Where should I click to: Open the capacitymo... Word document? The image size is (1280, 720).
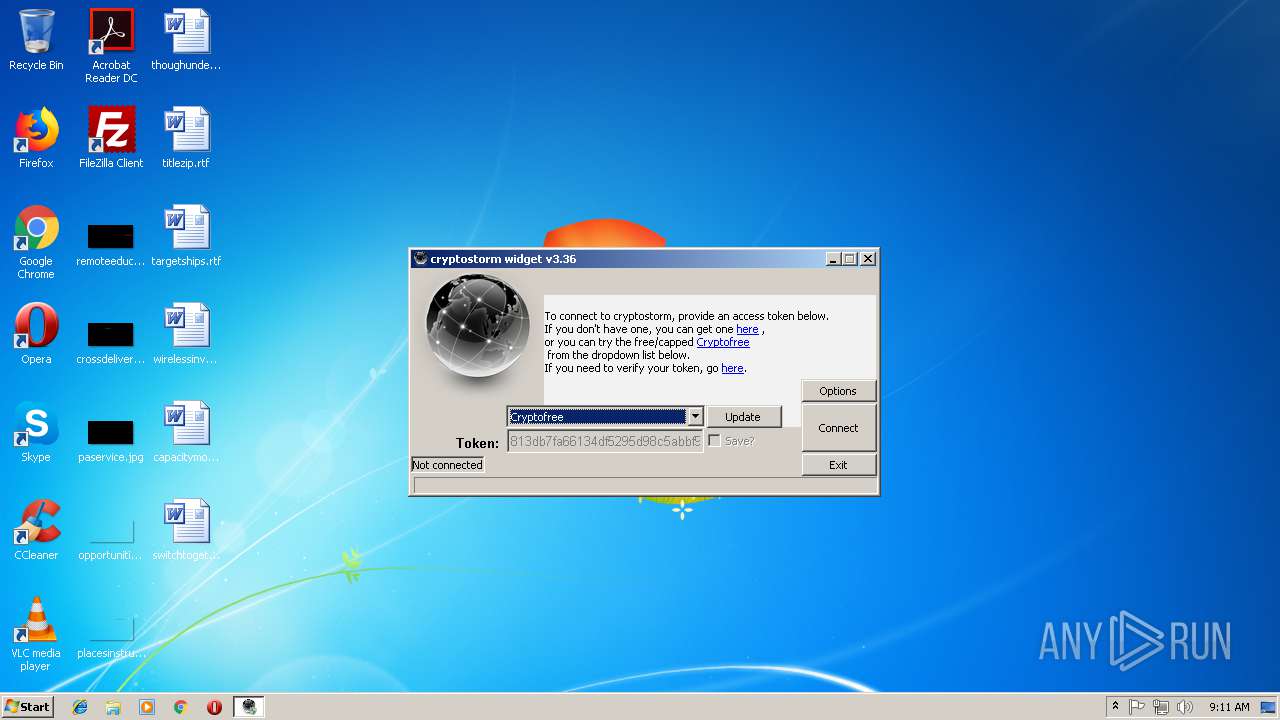186,432
